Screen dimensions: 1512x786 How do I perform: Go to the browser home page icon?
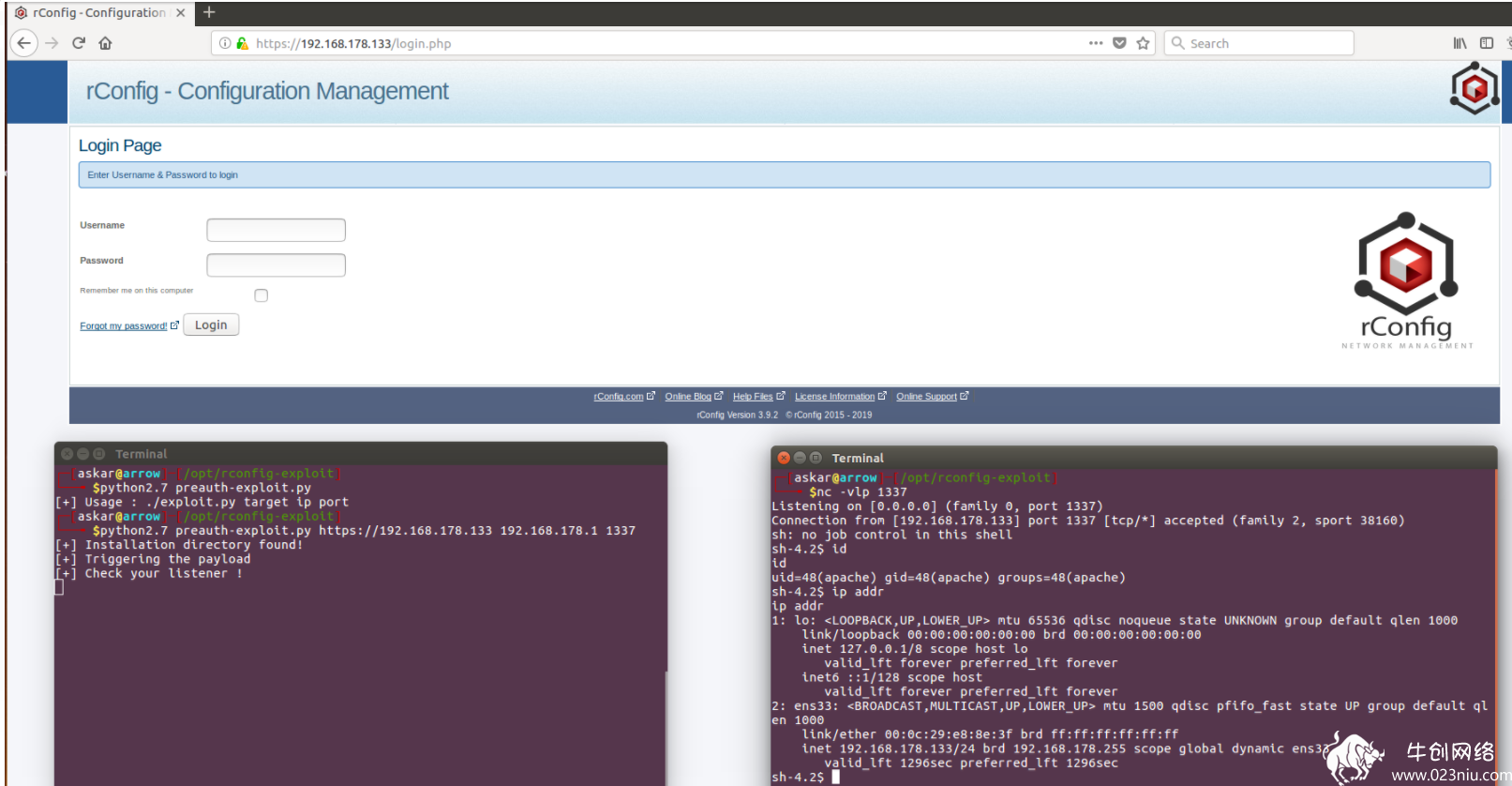coord(105,43)
